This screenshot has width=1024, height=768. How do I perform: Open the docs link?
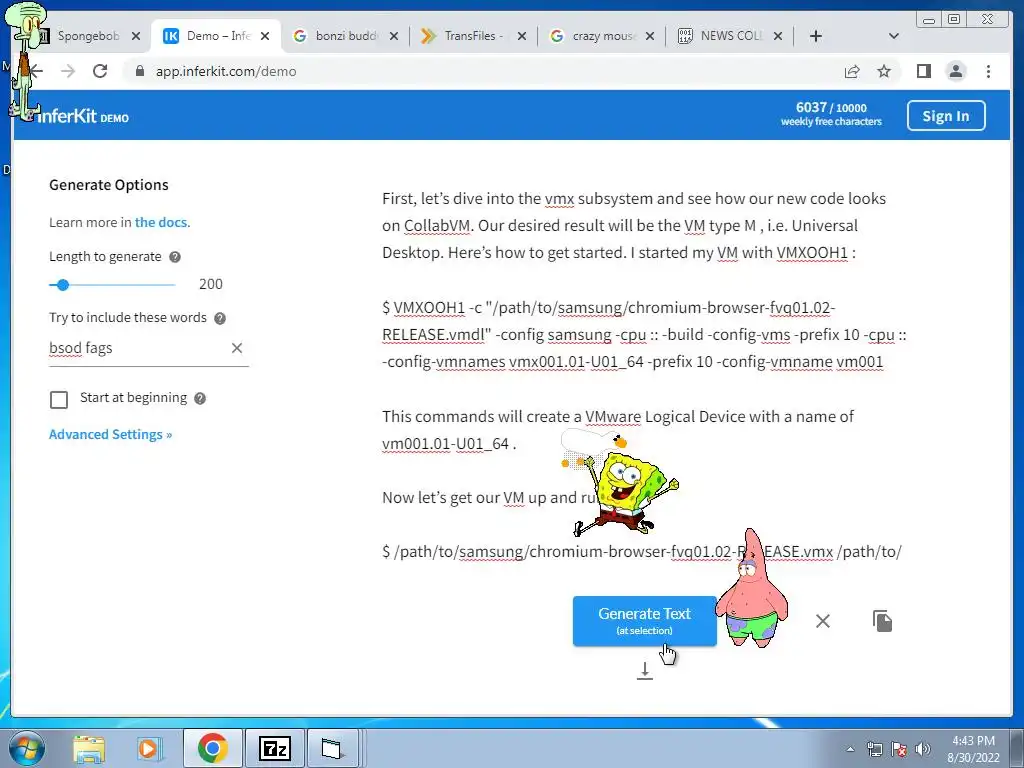tap(161, 222)
